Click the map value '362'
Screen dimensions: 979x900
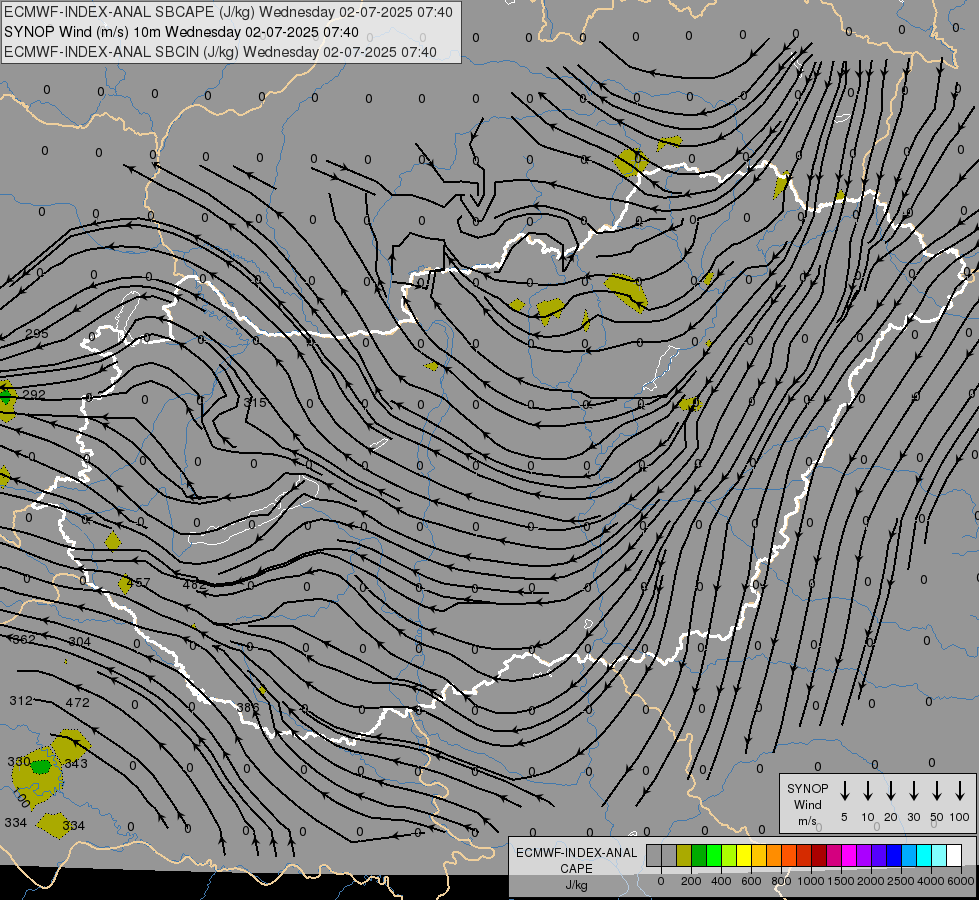tap(24, 639)
